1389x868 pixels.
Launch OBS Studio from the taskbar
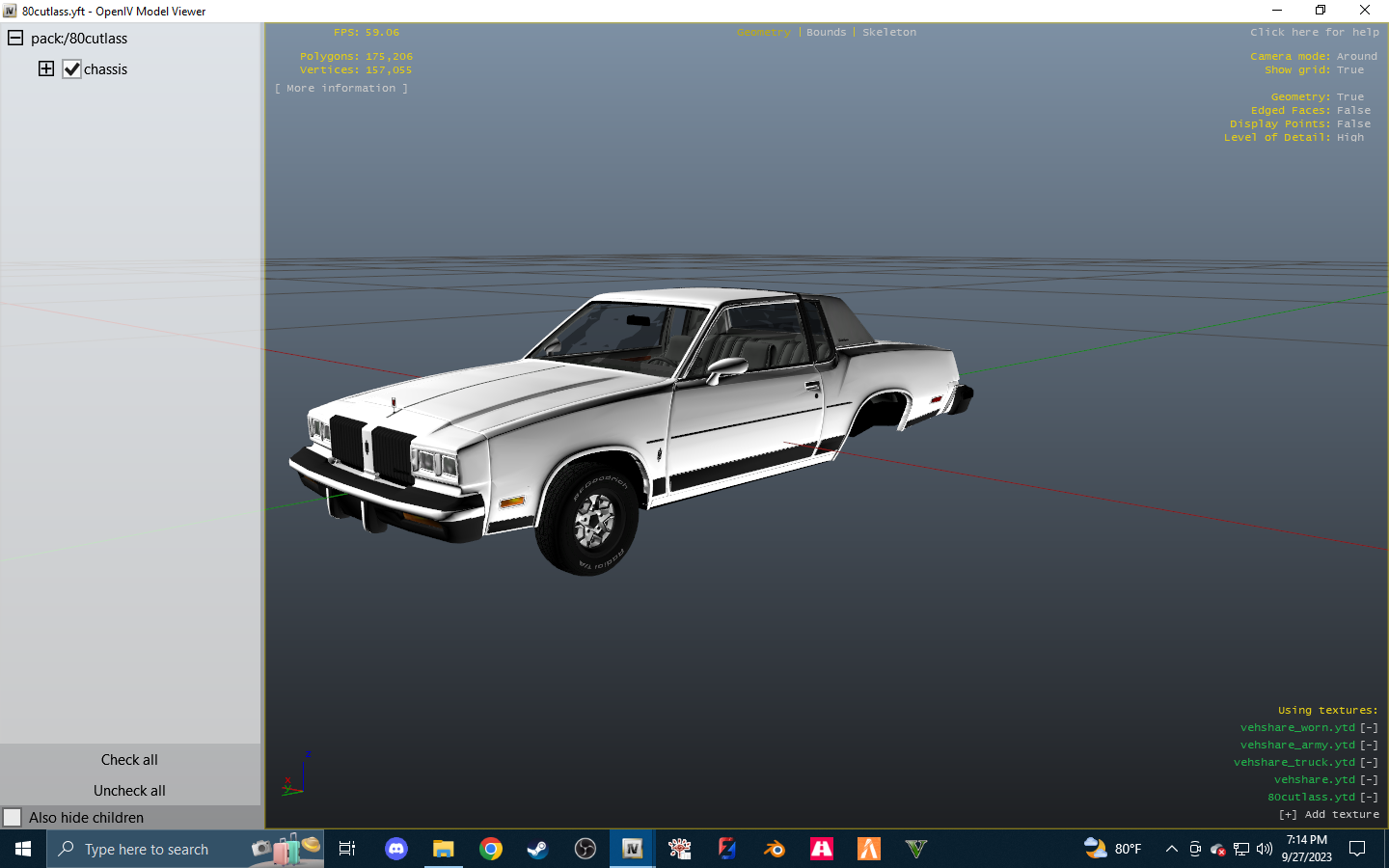585,849
